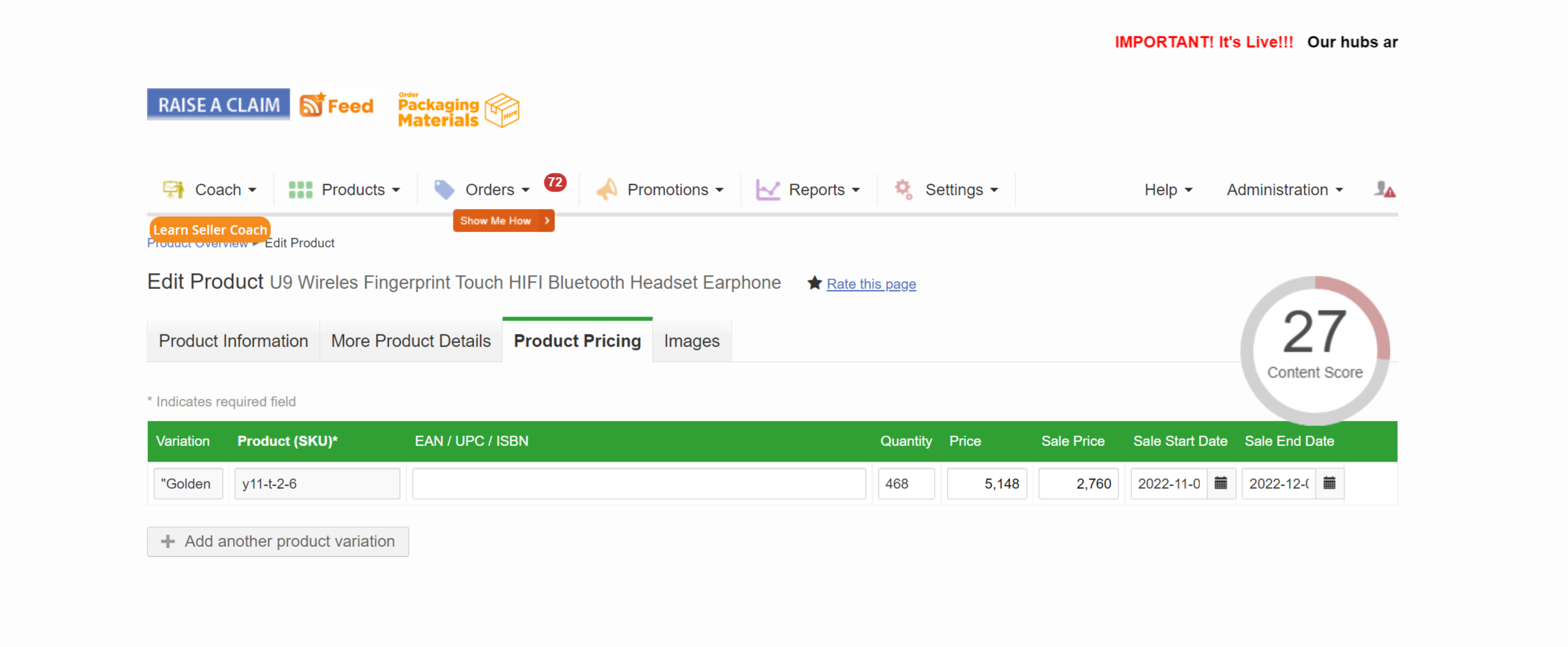Click the empty EAN / UPC / ISBN field

click(x=639, y=483)
